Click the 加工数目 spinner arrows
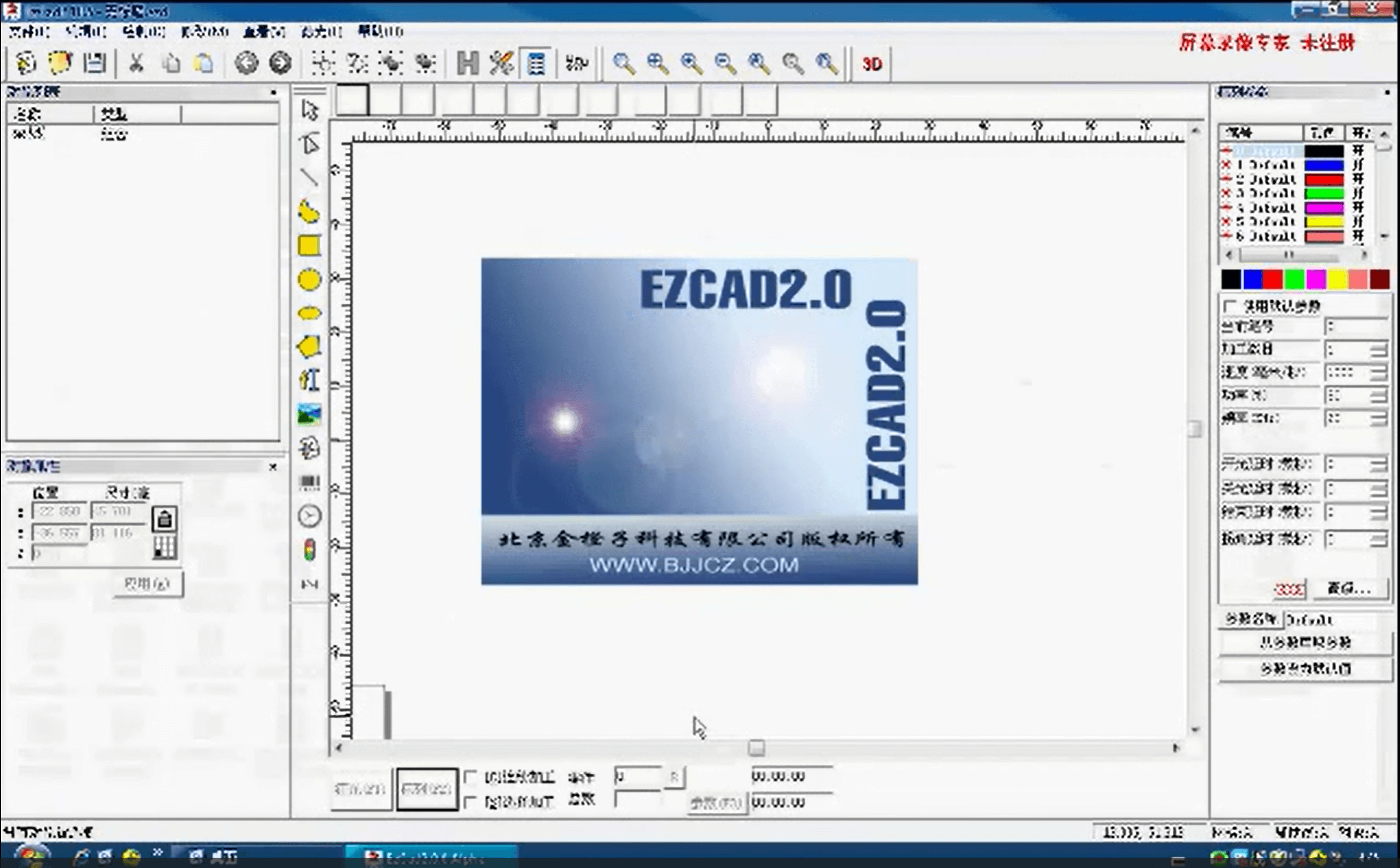The image size is (1400, 868). [x=1379, y=350]
